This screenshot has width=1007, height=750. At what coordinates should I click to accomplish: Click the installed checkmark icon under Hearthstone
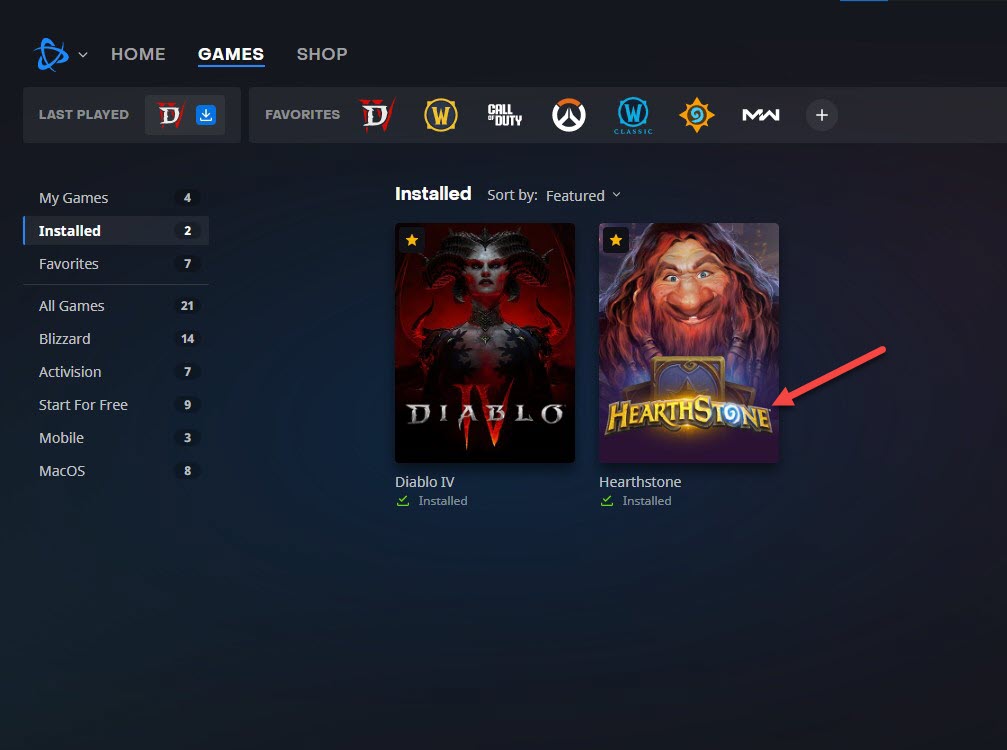607,501
